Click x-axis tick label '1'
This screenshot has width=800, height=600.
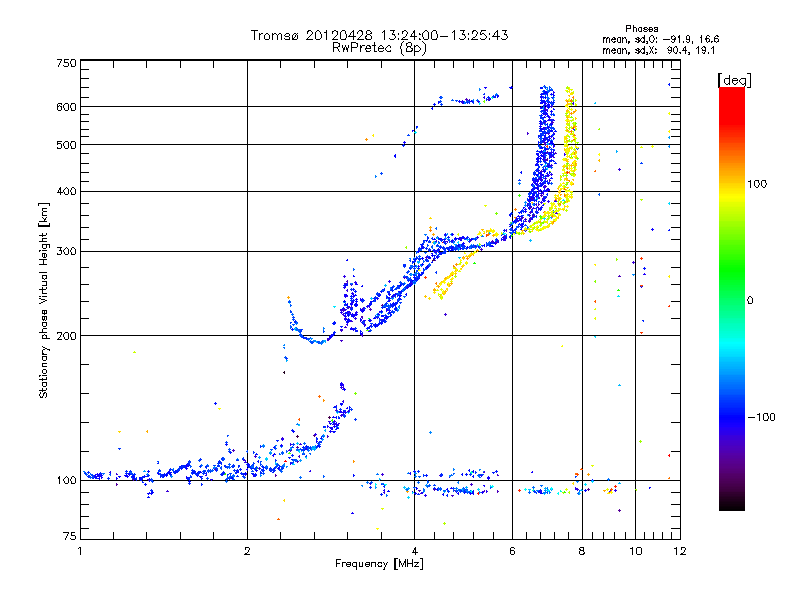coord(81,551)
